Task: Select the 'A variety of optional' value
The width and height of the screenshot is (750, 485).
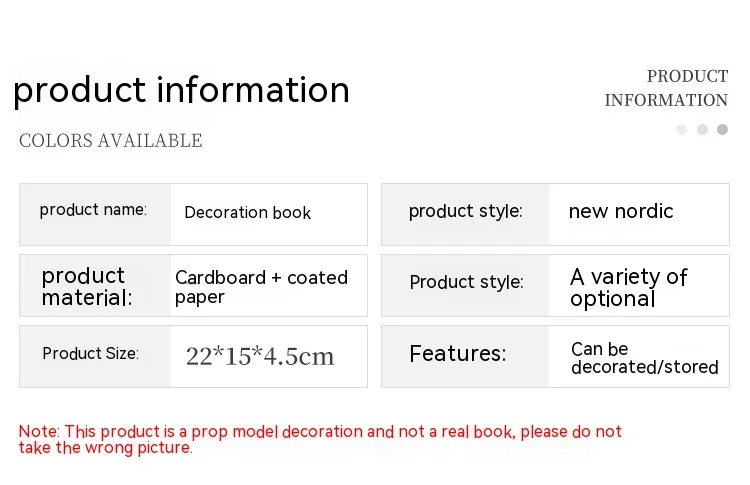Action: [x=629, y=287]
